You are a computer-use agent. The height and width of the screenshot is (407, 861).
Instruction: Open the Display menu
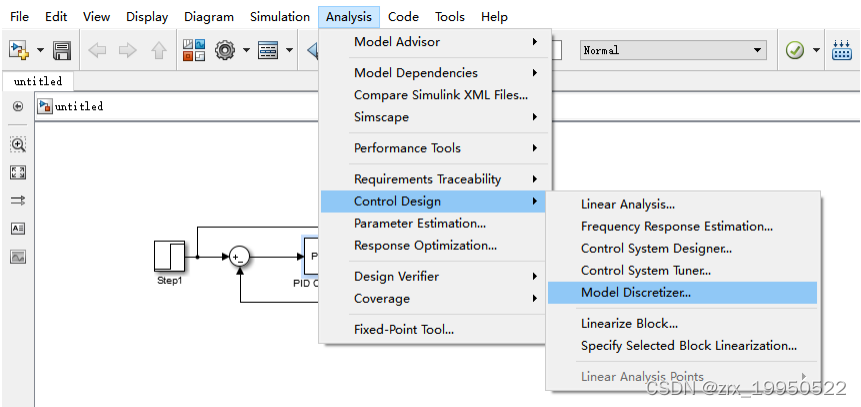(147, 17)
